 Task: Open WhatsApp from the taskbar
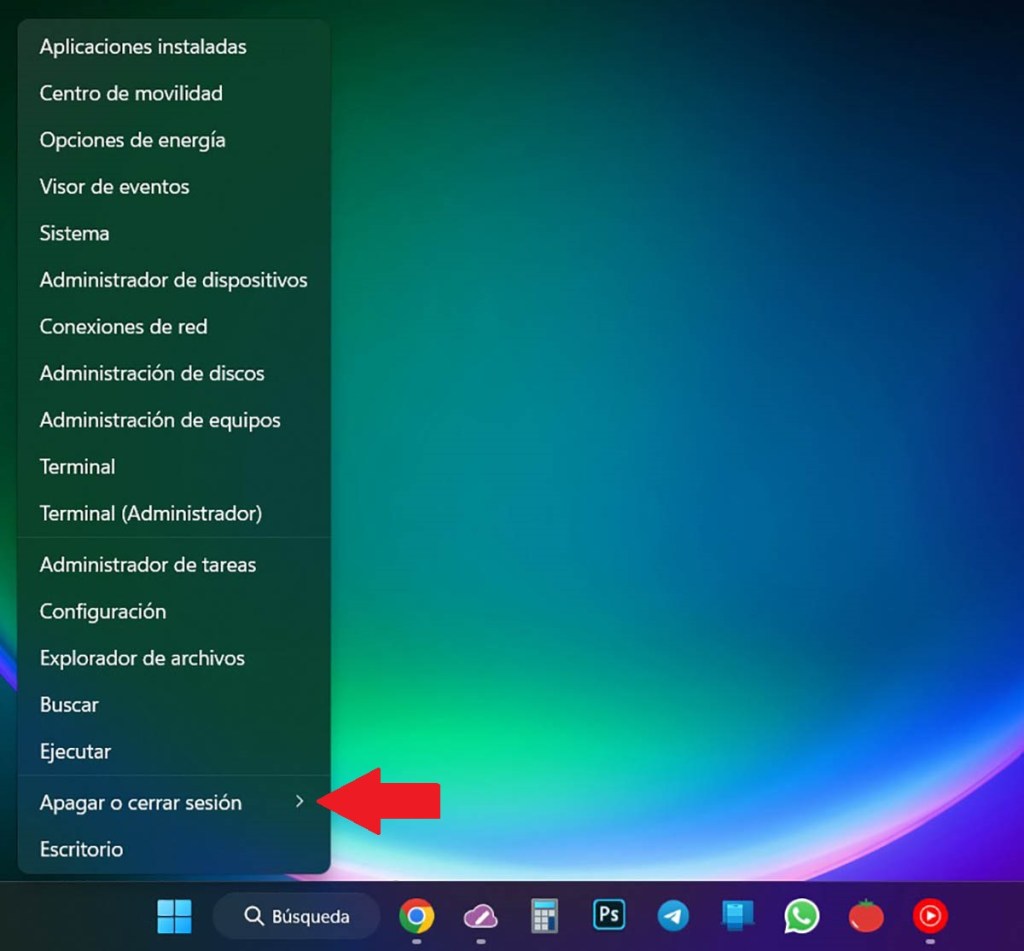[x=801, y=915]
